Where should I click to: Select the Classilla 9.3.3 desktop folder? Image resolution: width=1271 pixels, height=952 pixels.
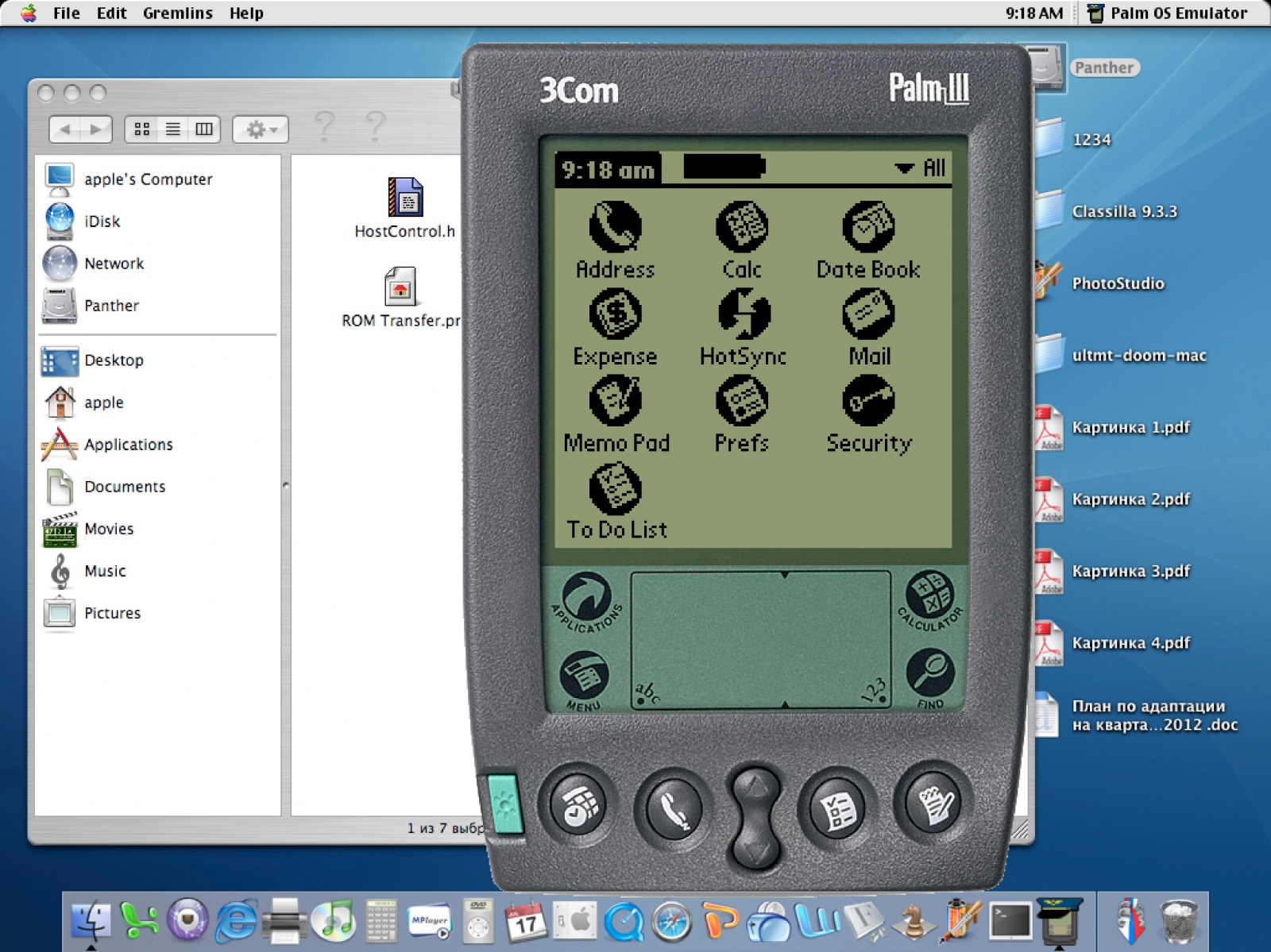tap(1107, 211)
